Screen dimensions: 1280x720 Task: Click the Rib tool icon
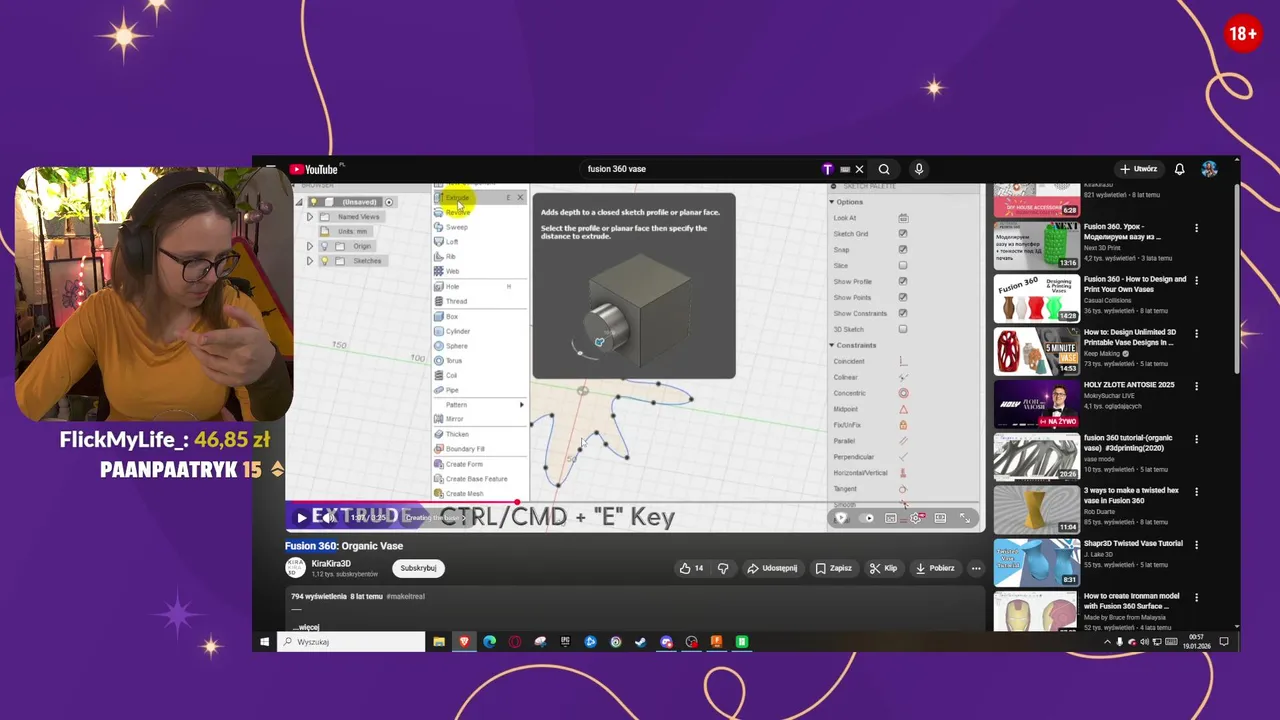[438, 256]
